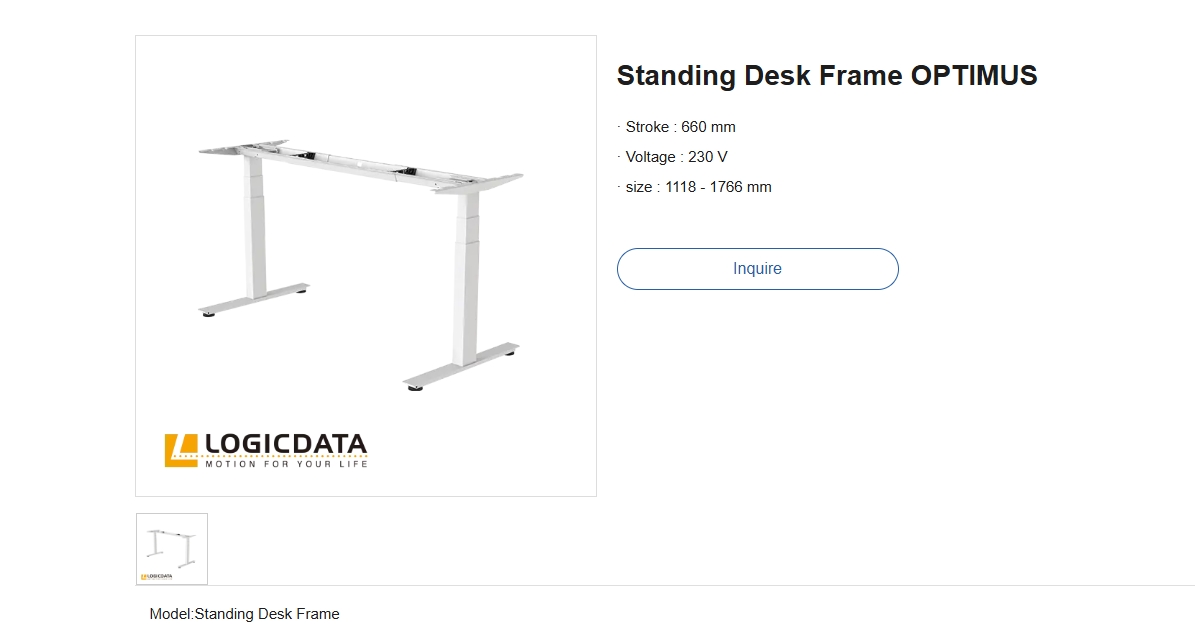Click the size specification label
This screenshot has height=634, width=1195.
tap(638, 187)
